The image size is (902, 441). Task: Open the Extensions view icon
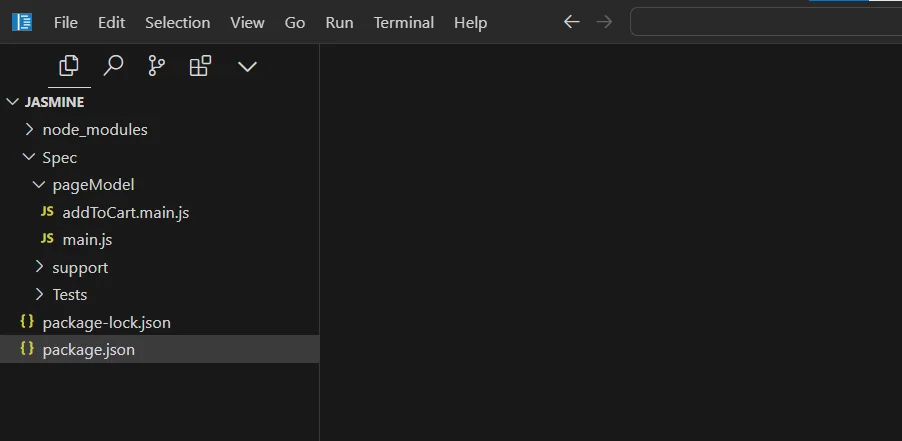(x=201, y=66)
